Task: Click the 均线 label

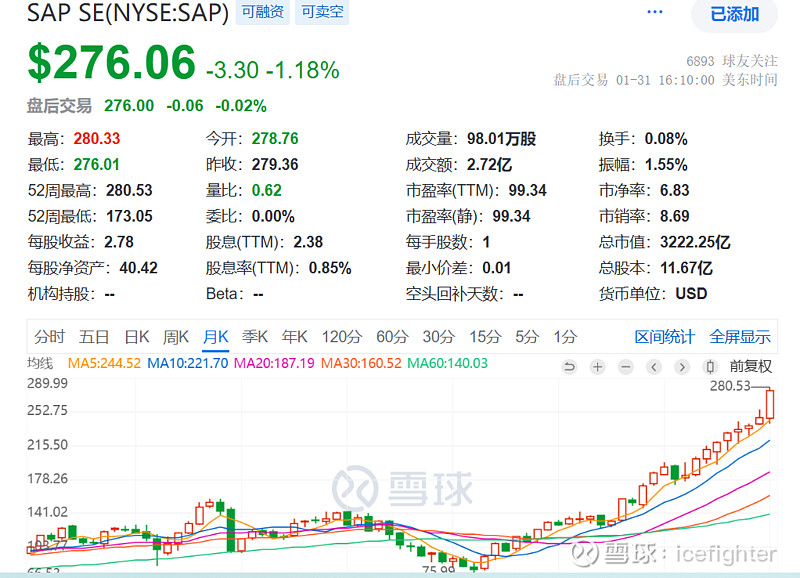Action: coord(40,363)
